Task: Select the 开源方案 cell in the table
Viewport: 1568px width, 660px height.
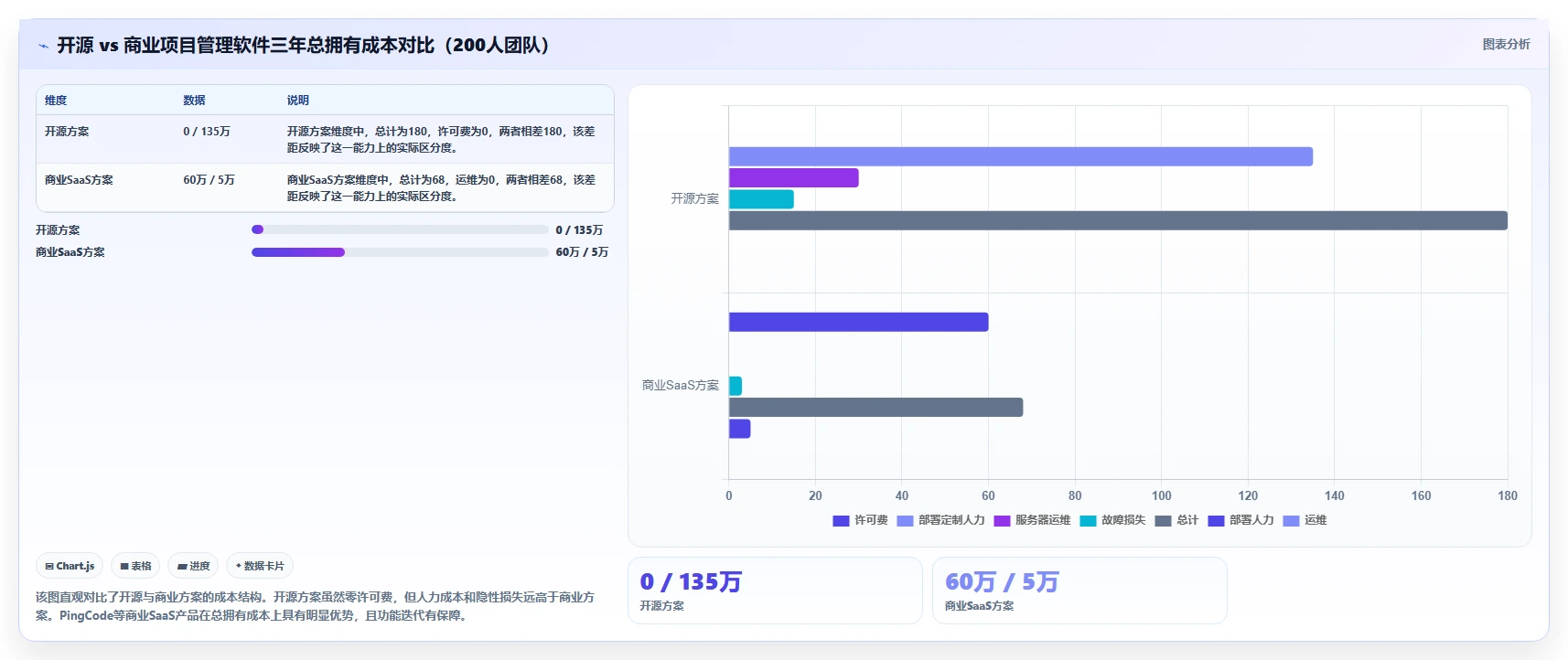Action: 67,132
